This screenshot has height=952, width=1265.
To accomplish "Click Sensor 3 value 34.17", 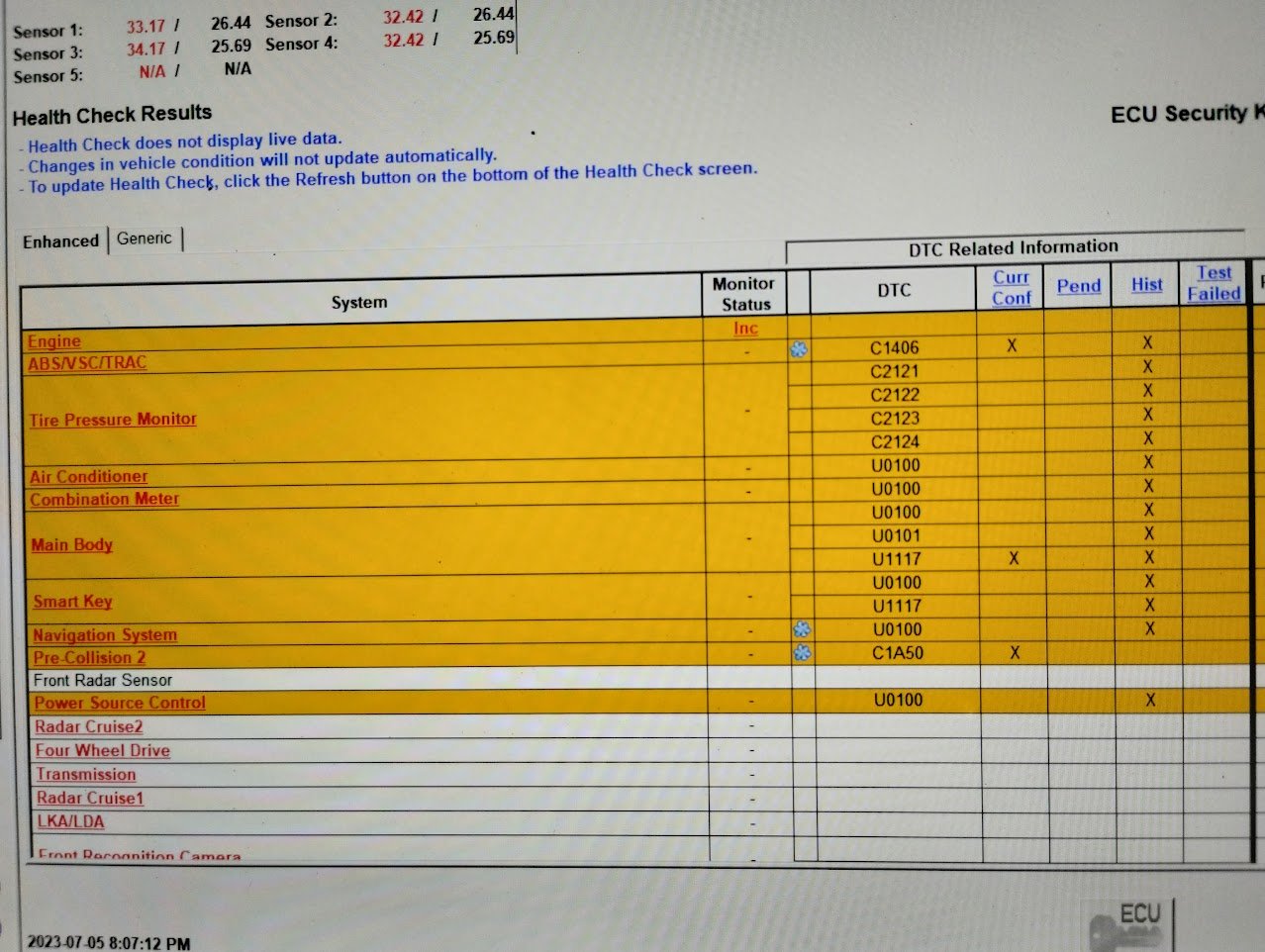I will pos(146,49).
